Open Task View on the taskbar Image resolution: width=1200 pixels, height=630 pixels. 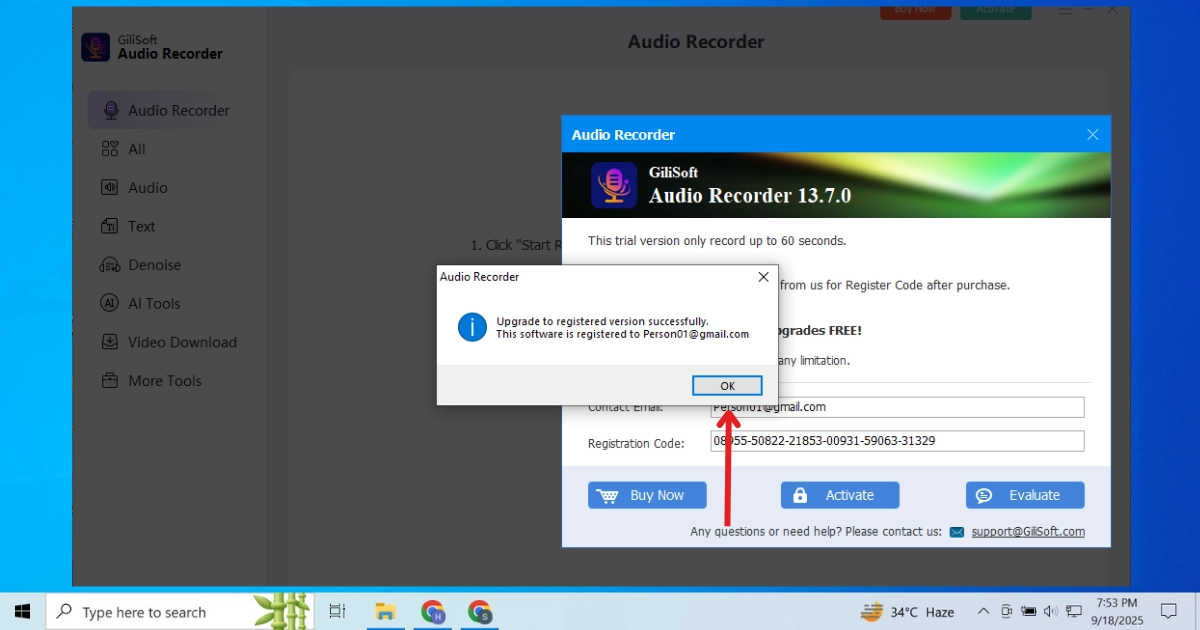point(337,611)
